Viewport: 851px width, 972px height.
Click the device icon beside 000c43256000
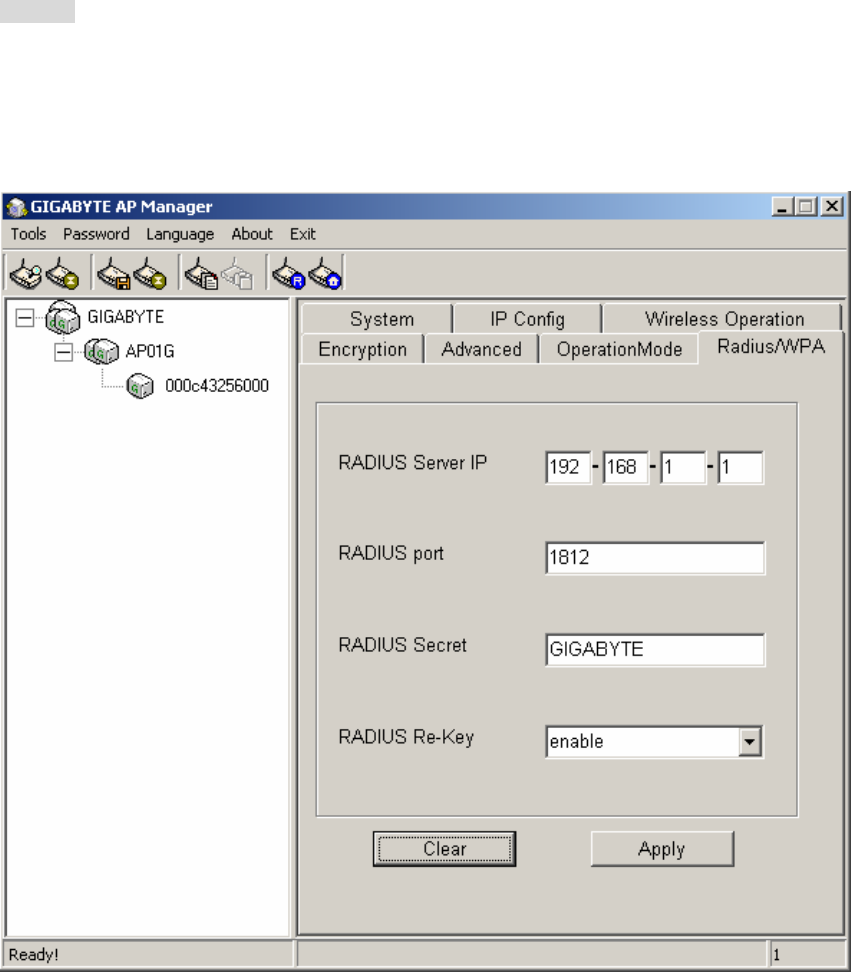140,386
